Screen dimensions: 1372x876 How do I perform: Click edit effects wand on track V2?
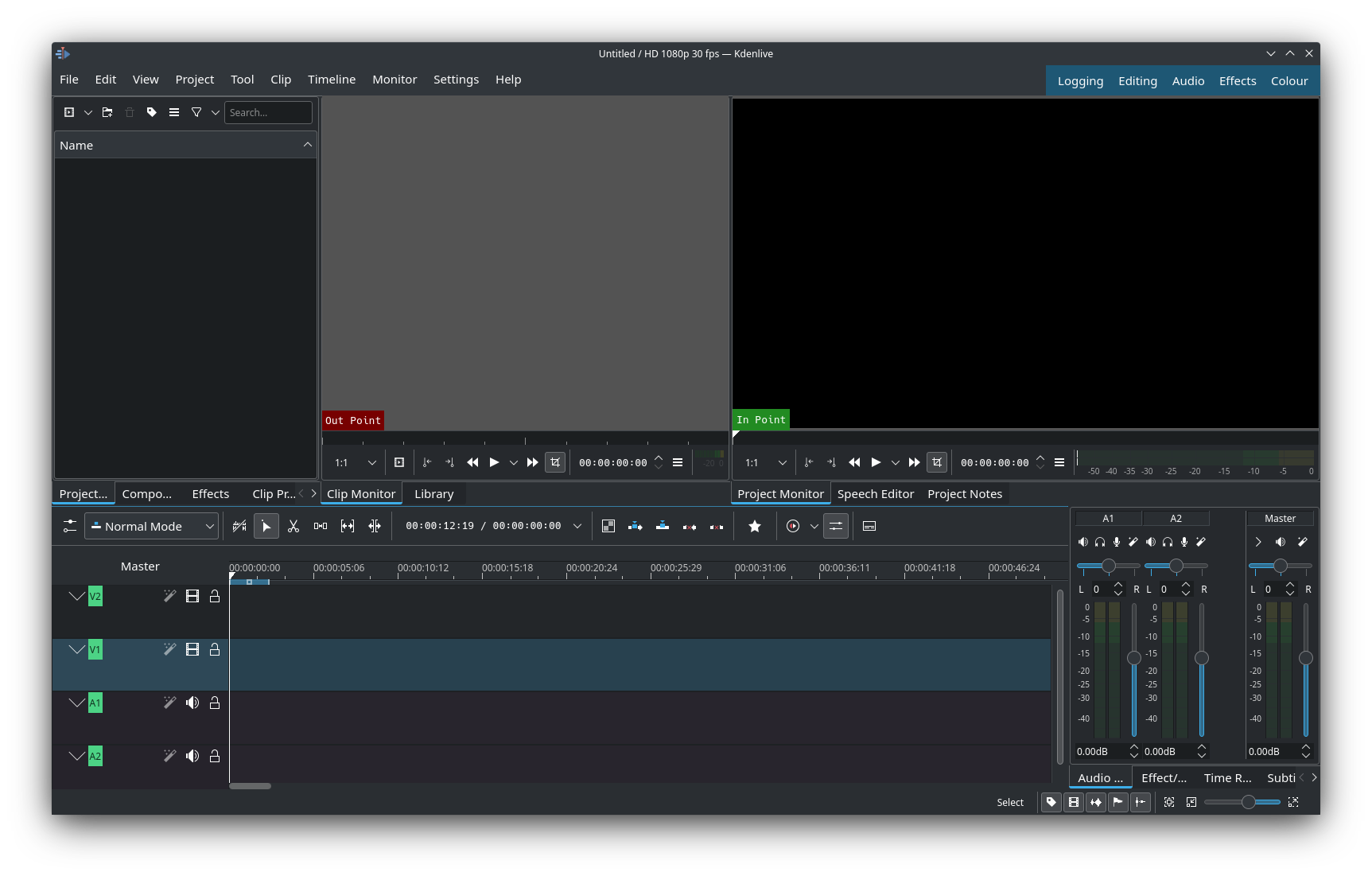click(x=169, y=596)
